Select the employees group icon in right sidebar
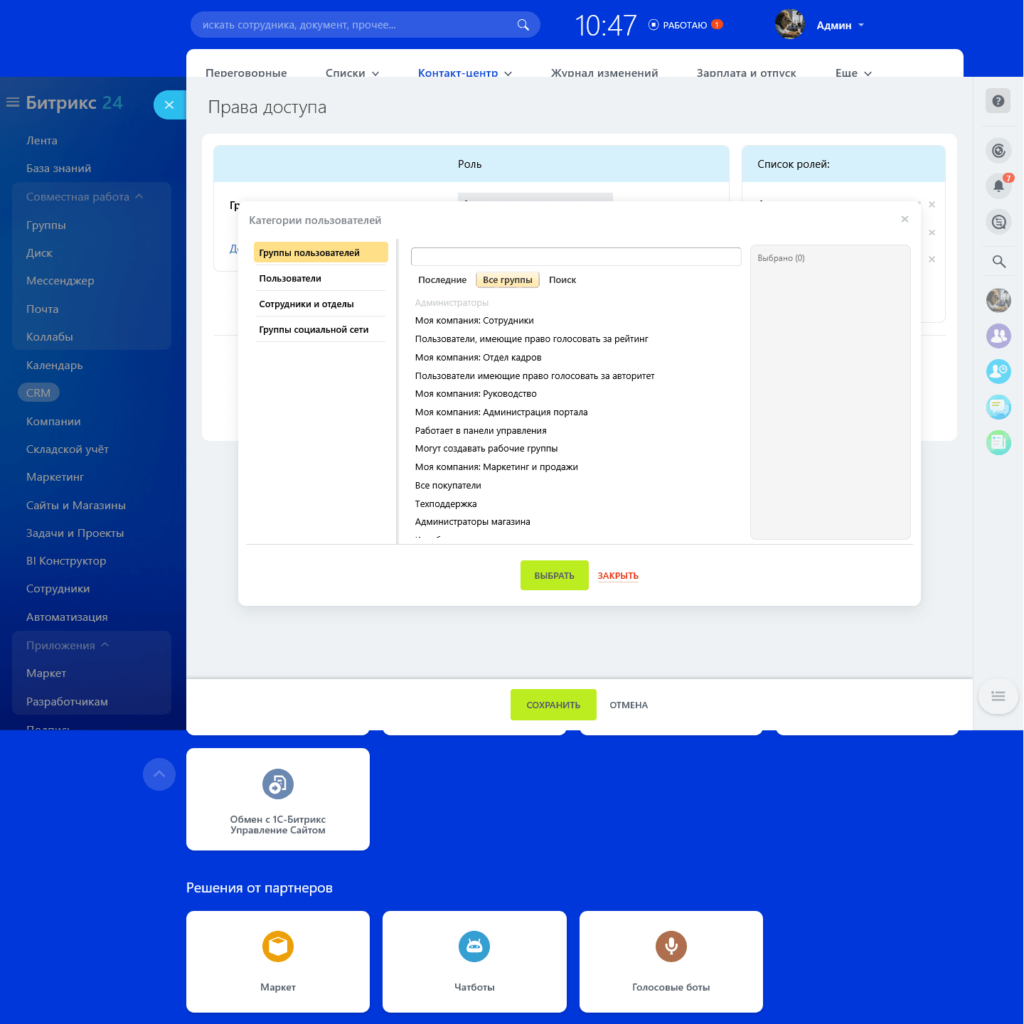Viewport: 1024px width, 1024px height. tap(998, 336)
